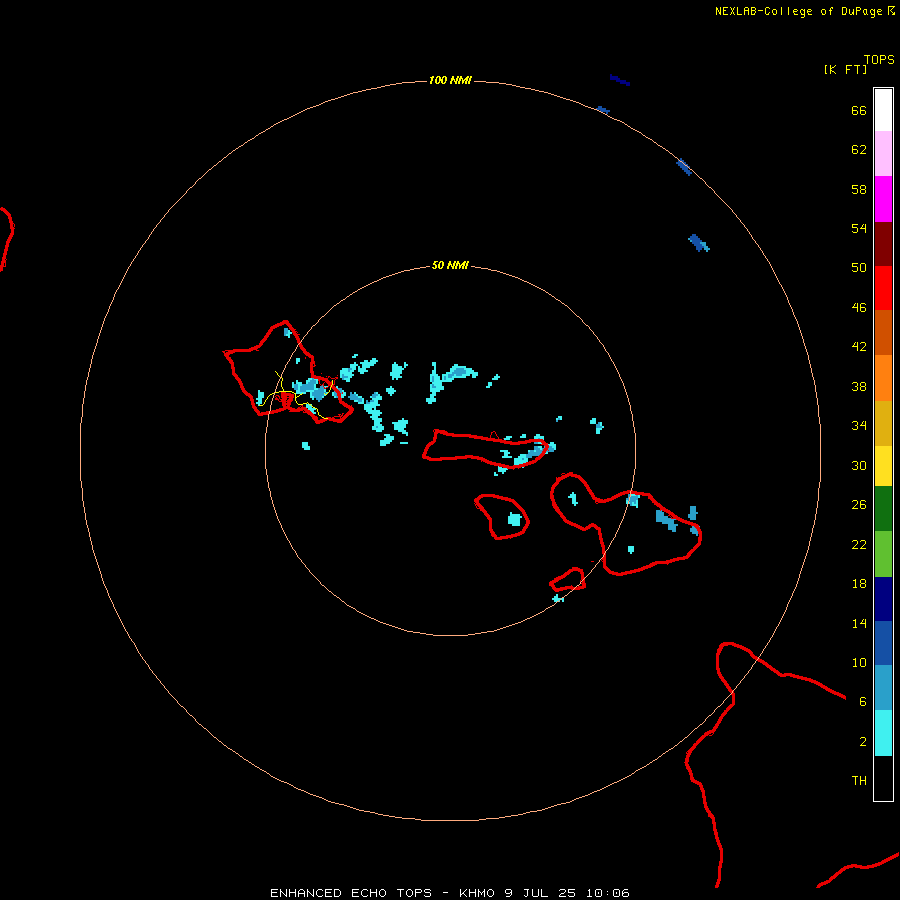The height and width of the screenshot is (900, 900).
Task: Click the legend value '46'
Action: pos(859,308)
